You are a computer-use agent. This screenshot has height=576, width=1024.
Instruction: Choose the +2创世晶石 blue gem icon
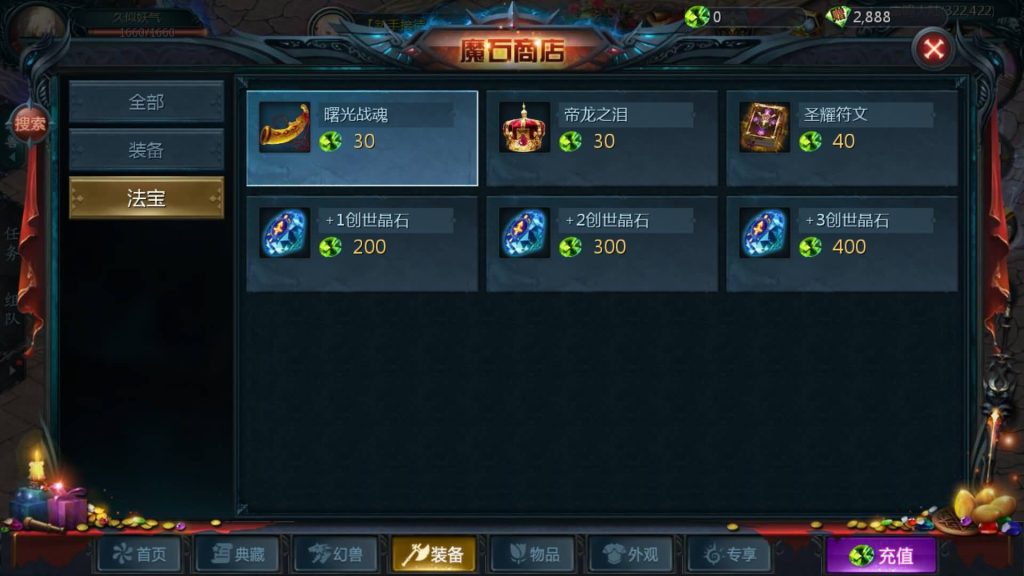[524, 233]
